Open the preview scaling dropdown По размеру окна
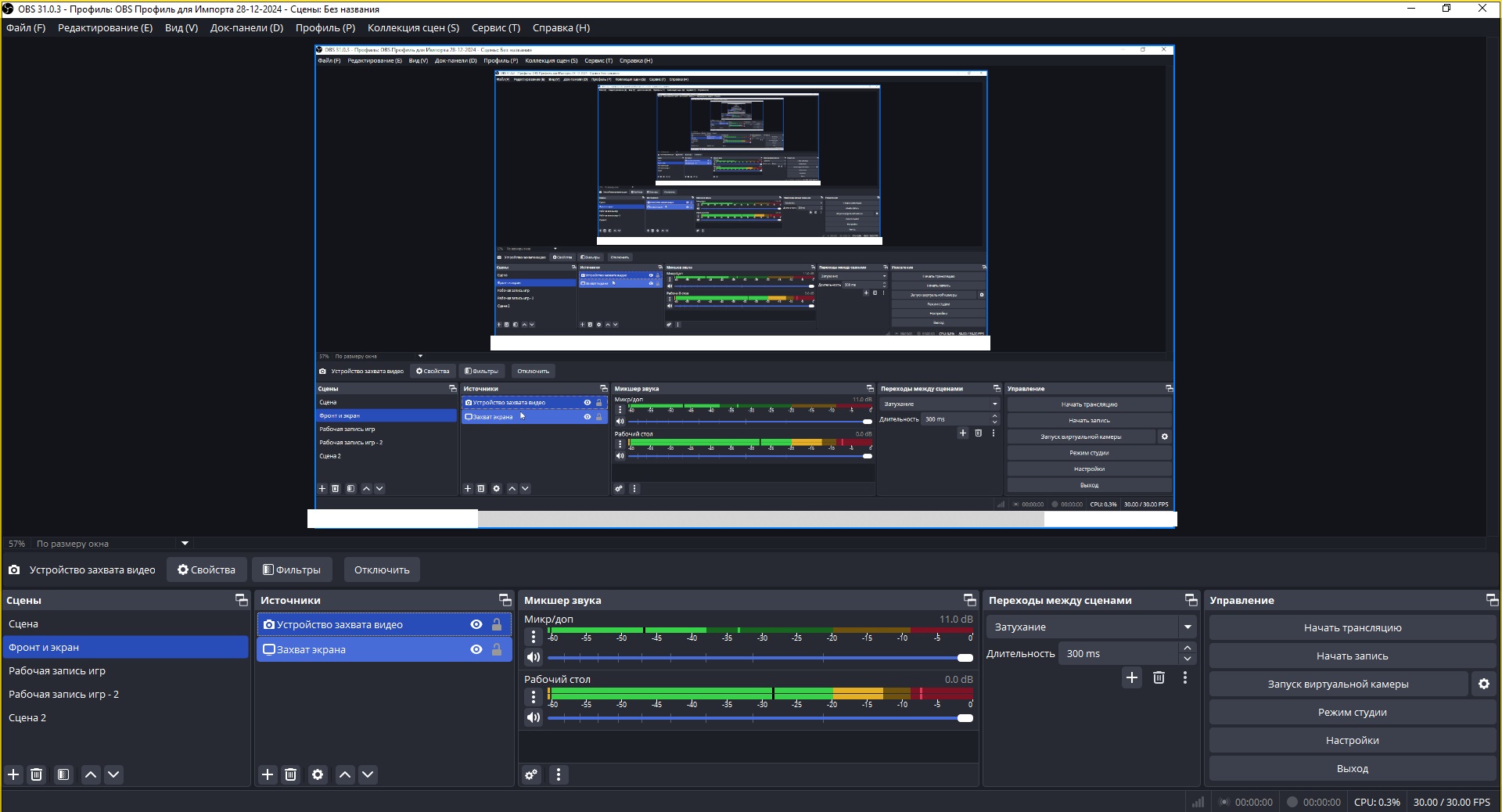 (113, 544)
